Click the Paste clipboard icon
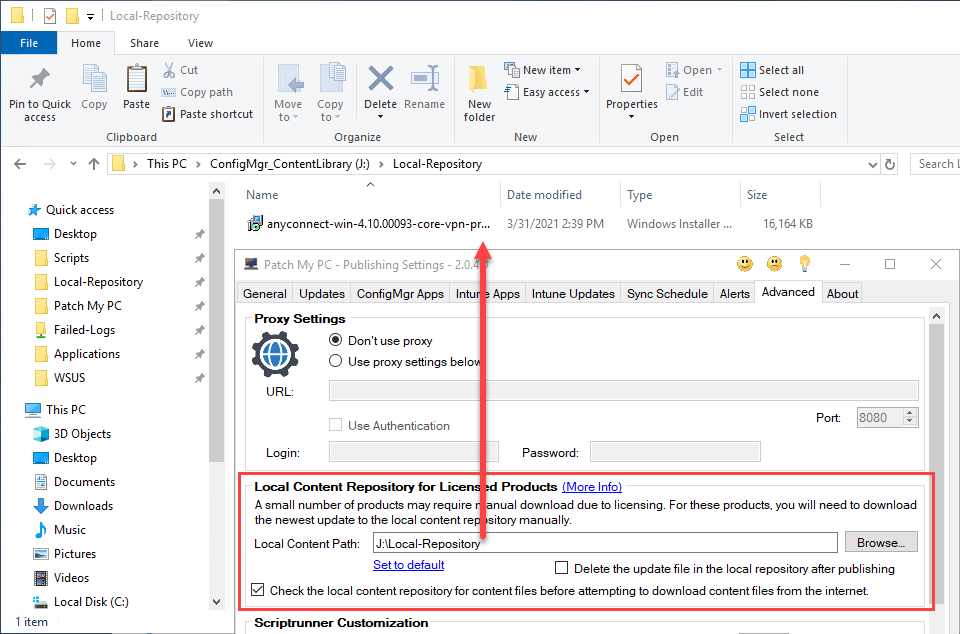This screenshot has height=634, width=960. [x=136, y=78]
